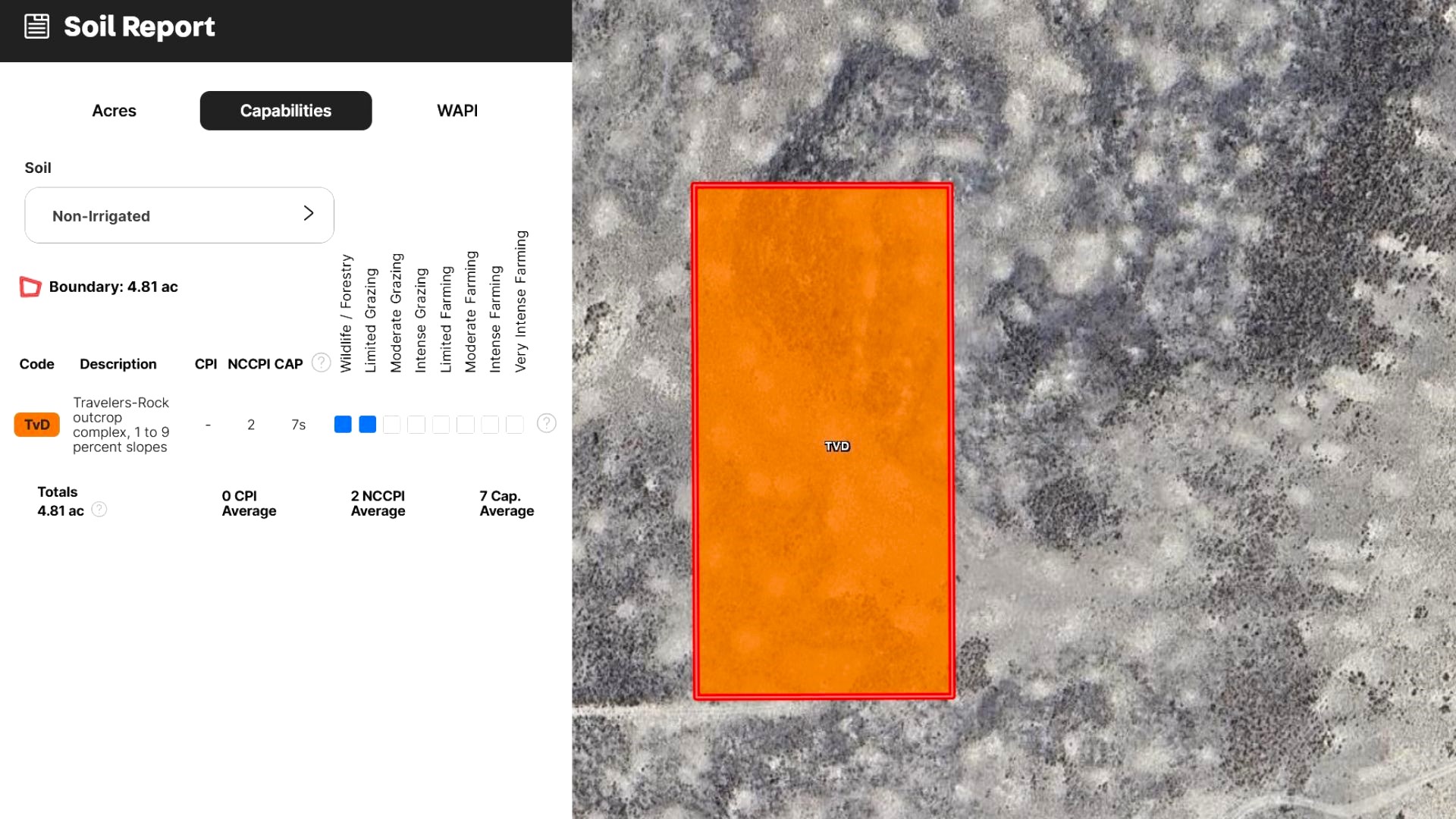Click help icon beside Totals 4.81 ac
This screenshot has width=1456, height=819.
coord(99,510)
